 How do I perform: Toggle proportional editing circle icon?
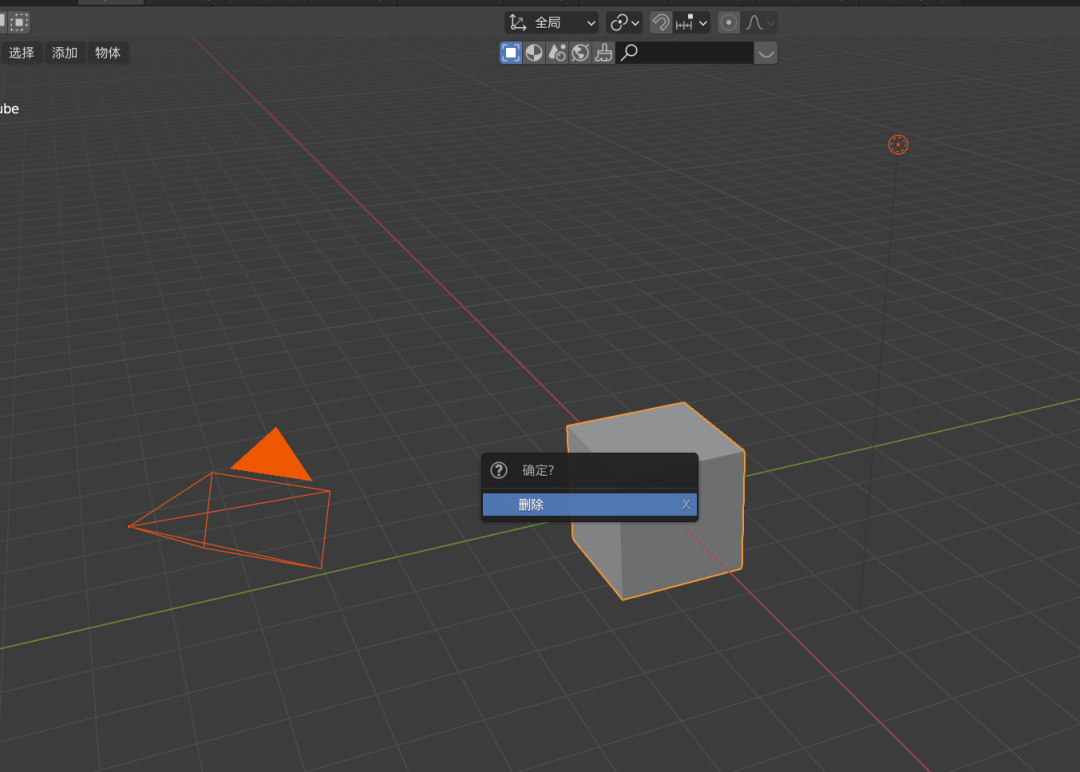click(x=728, y=23)
